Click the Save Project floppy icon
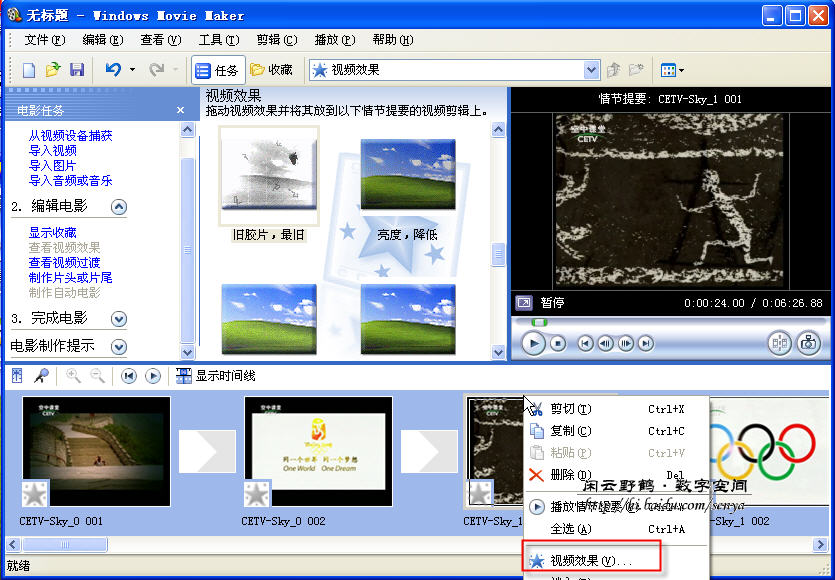The width and height of the screenshot is (835, 580). click(x=77, y=70)
